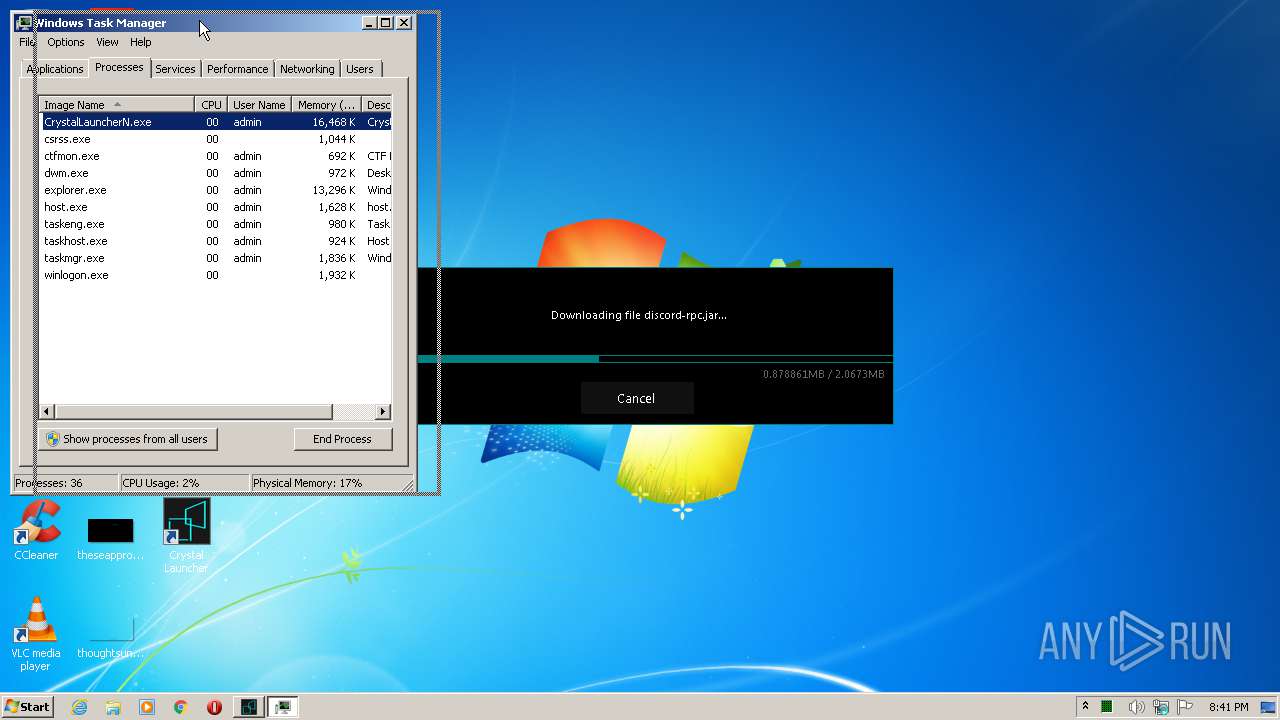Open the Options menu in Task Manager

pyautogui.click(x=66, y=42)
